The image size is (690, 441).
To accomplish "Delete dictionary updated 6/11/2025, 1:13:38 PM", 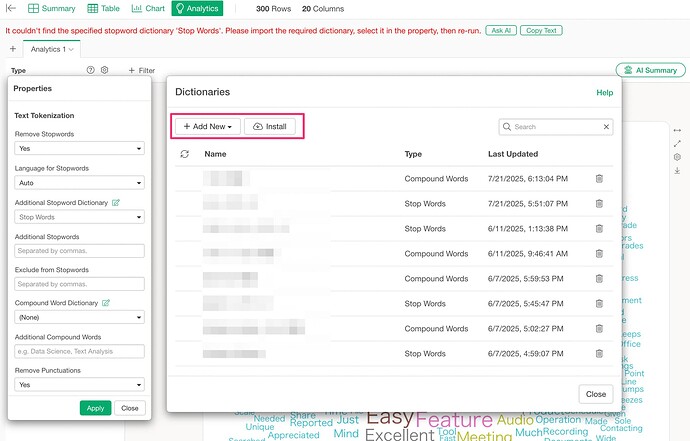I will pos(599,229).
